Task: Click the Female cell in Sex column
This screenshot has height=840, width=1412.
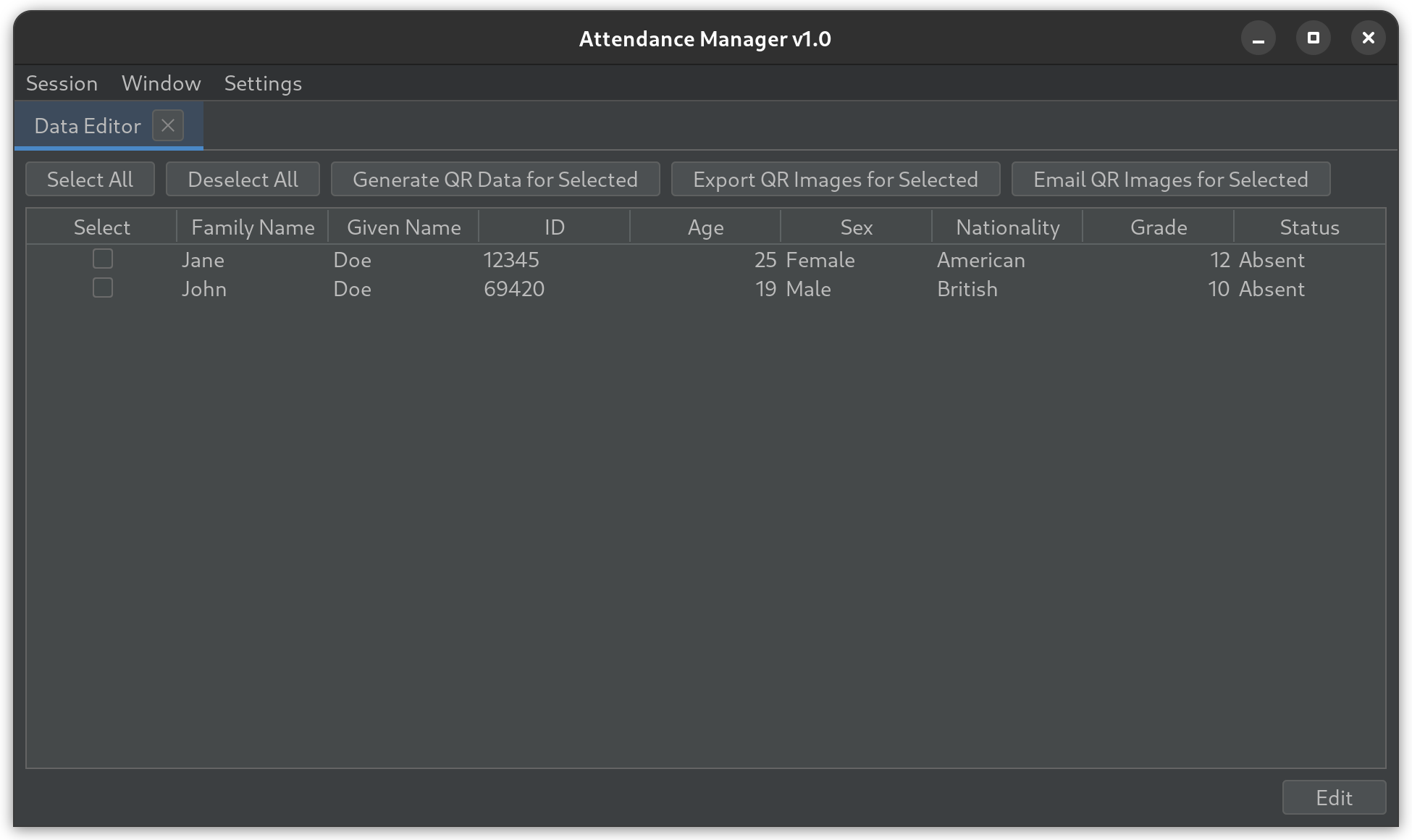Action: click(857, 259)
